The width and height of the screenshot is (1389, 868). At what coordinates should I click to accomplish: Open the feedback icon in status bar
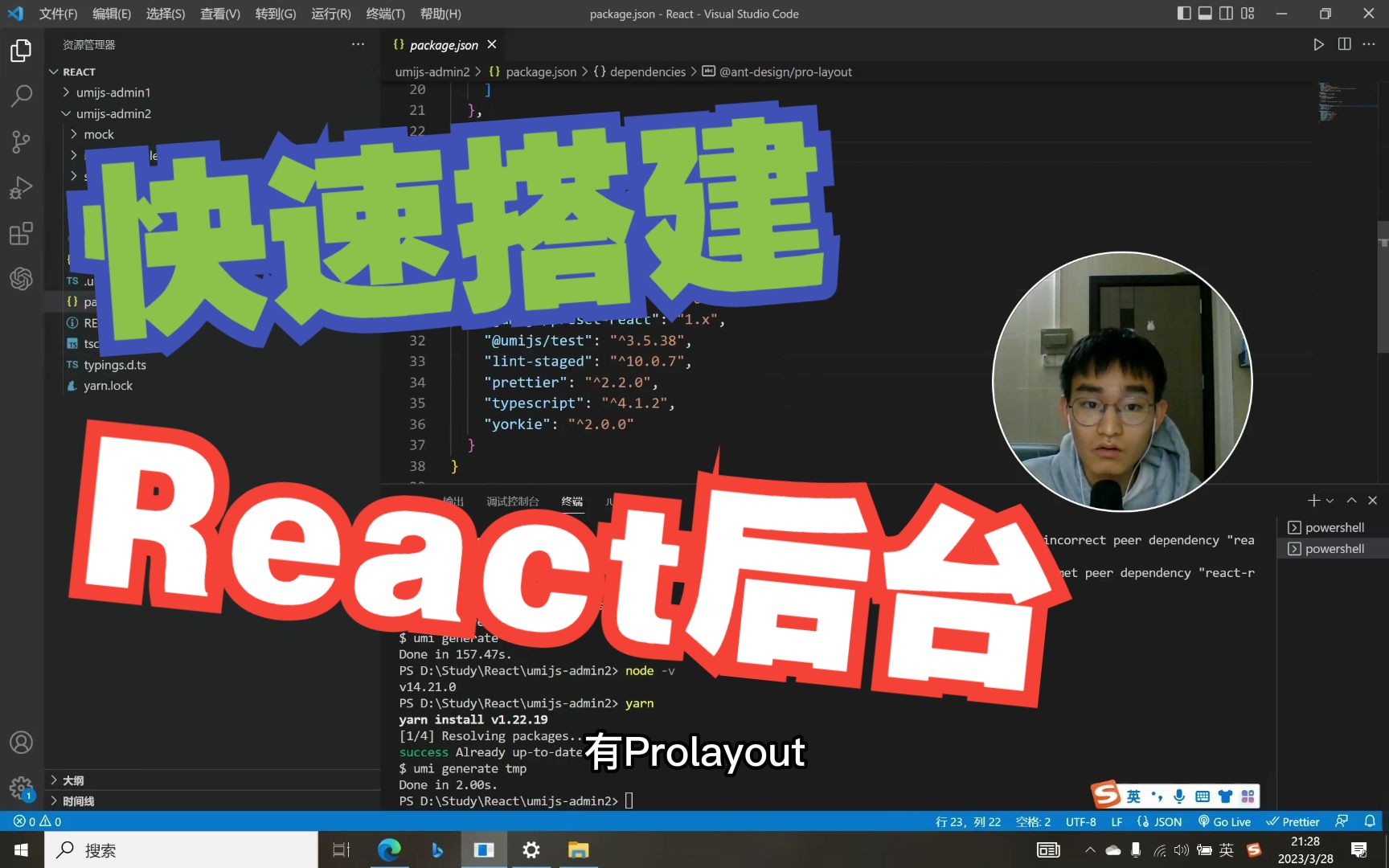coord(1342,821)
